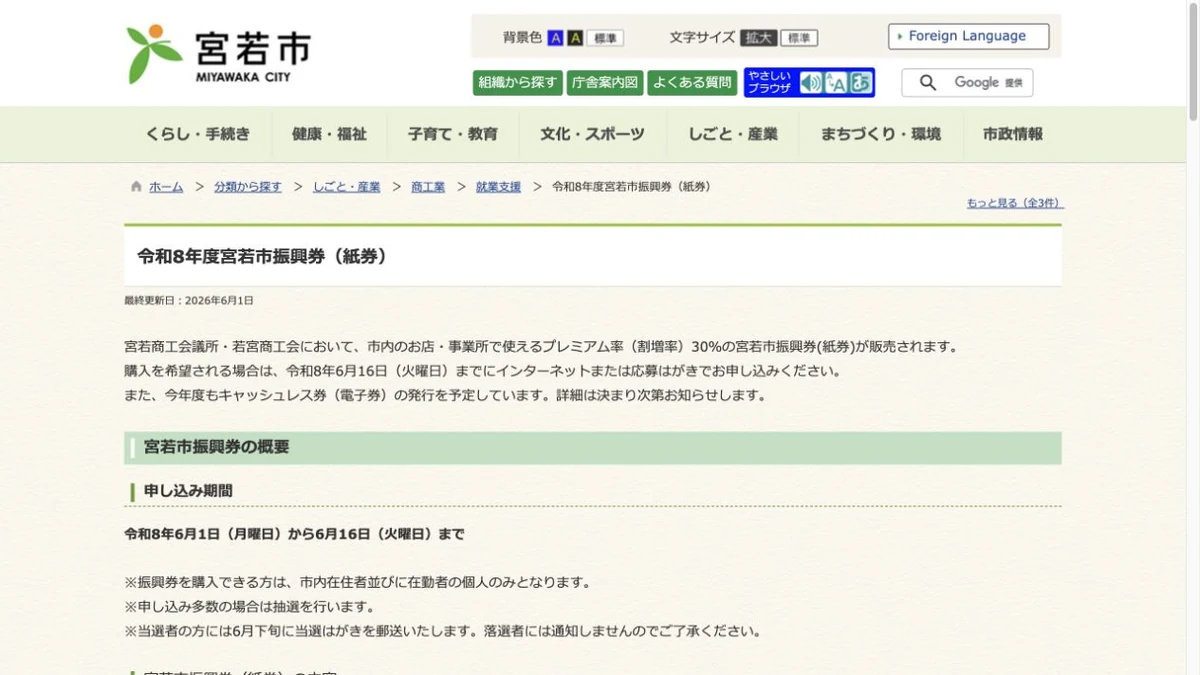Click the breadcrumb home icon

tap(136, 187)
